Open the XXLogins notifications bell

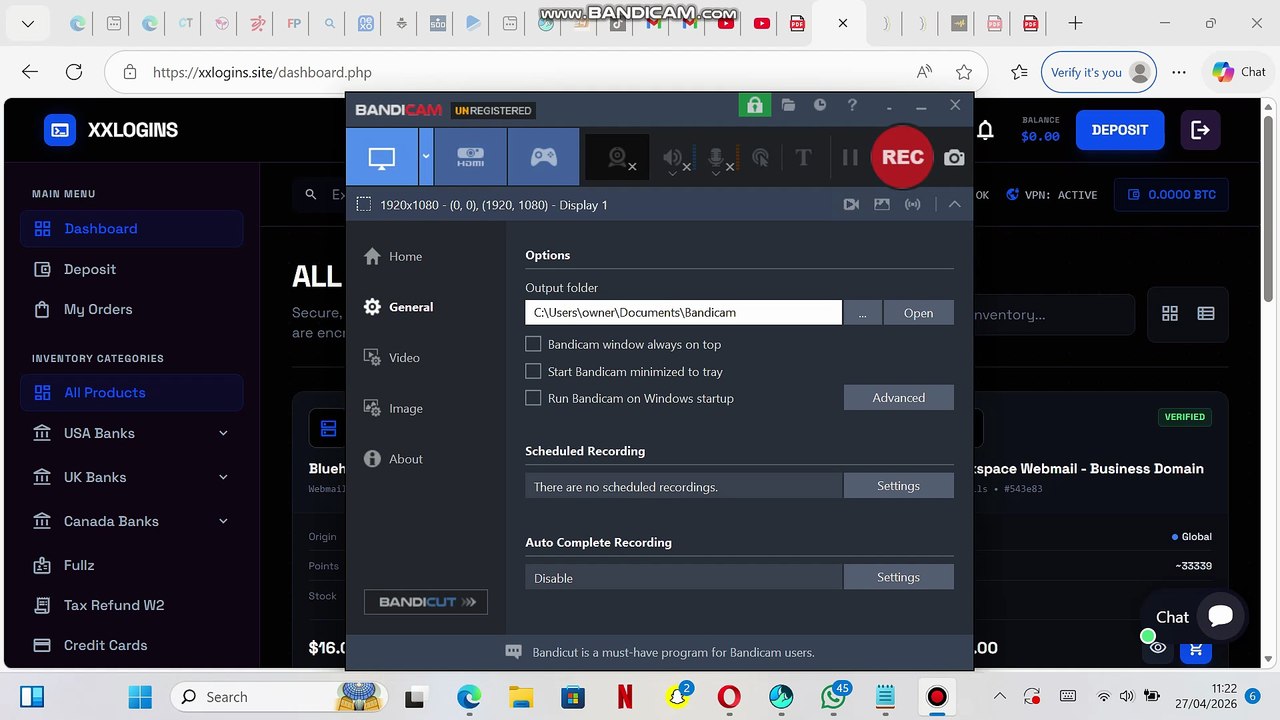(986, 130)
